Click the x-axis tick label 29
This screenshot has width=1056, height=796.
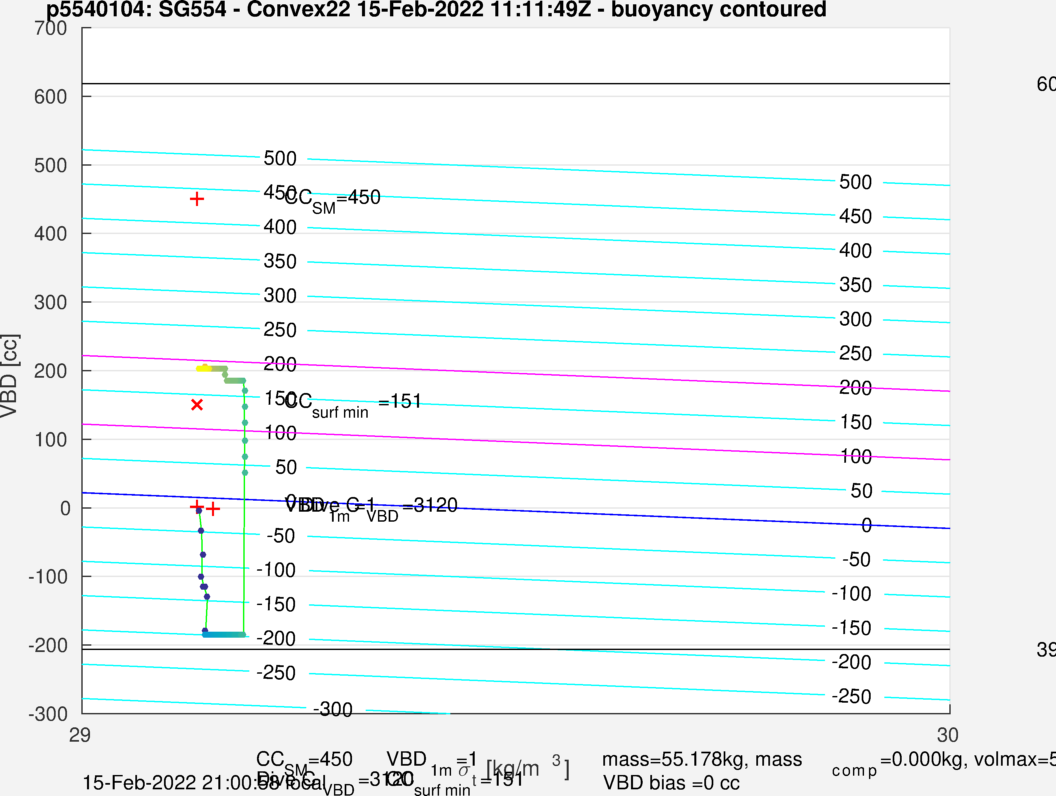tap(79, 735)
